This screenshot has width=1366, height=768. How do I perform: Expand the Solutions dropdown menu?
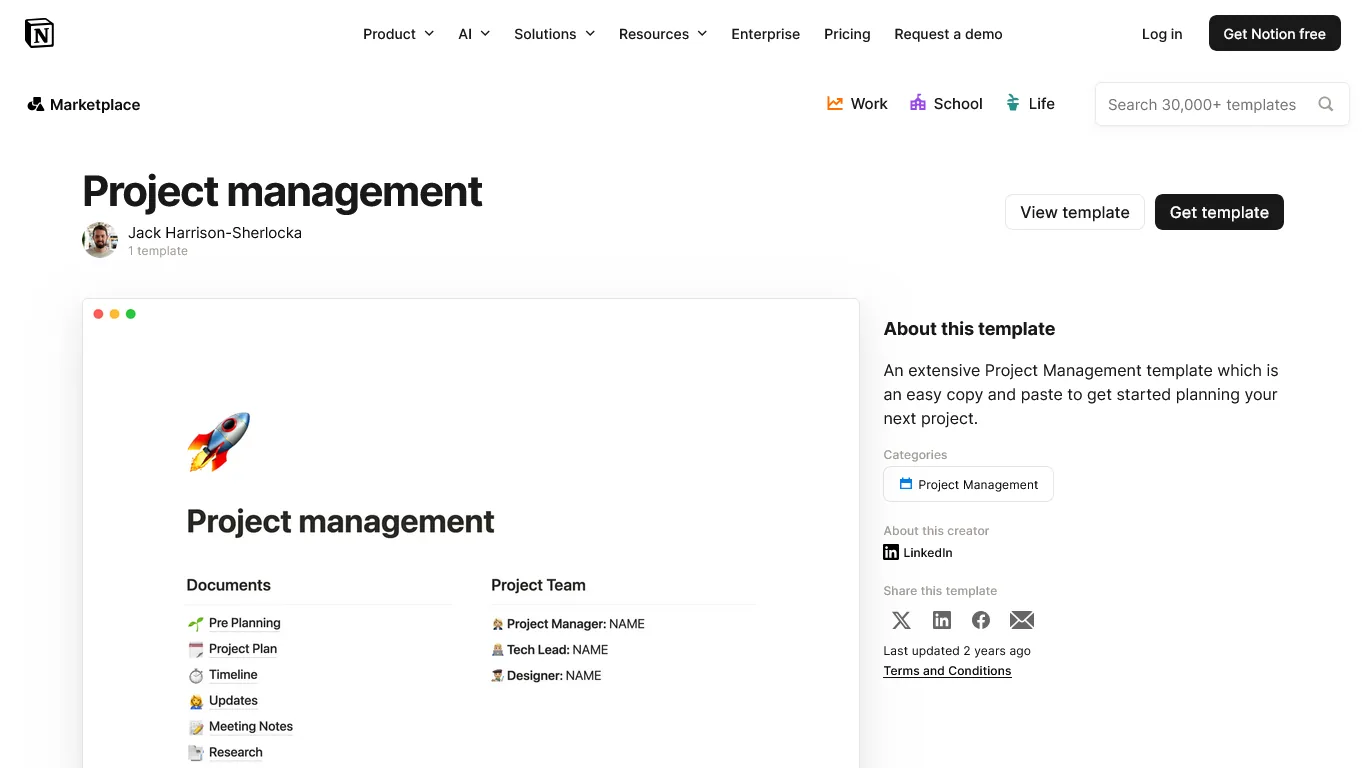[554, 34]
